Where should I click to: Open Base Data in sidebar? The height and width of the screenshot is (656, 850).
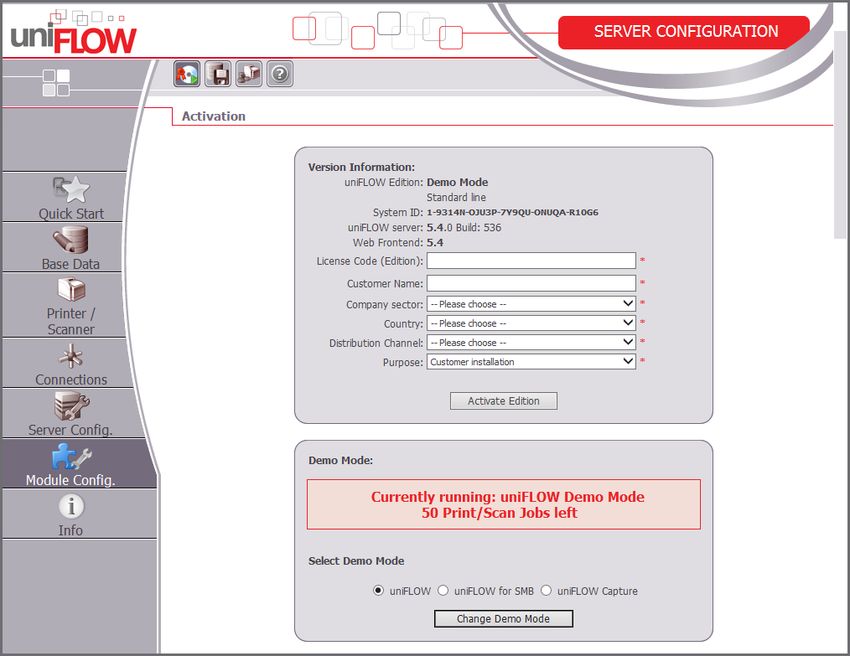(71, 247)
